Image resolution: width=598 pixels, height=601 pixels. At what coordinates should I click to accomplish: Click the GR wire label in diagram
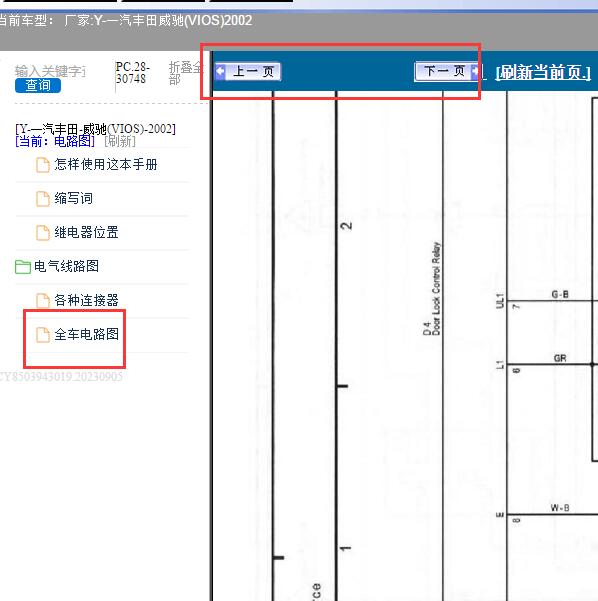tap(560, 358)
